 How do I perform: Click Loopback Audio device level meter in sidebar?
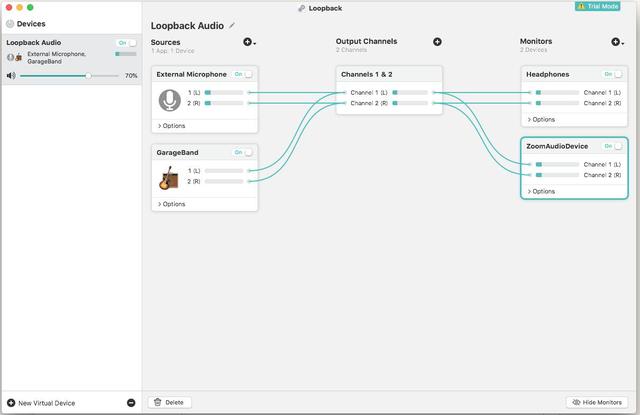[x=126, y=54]
